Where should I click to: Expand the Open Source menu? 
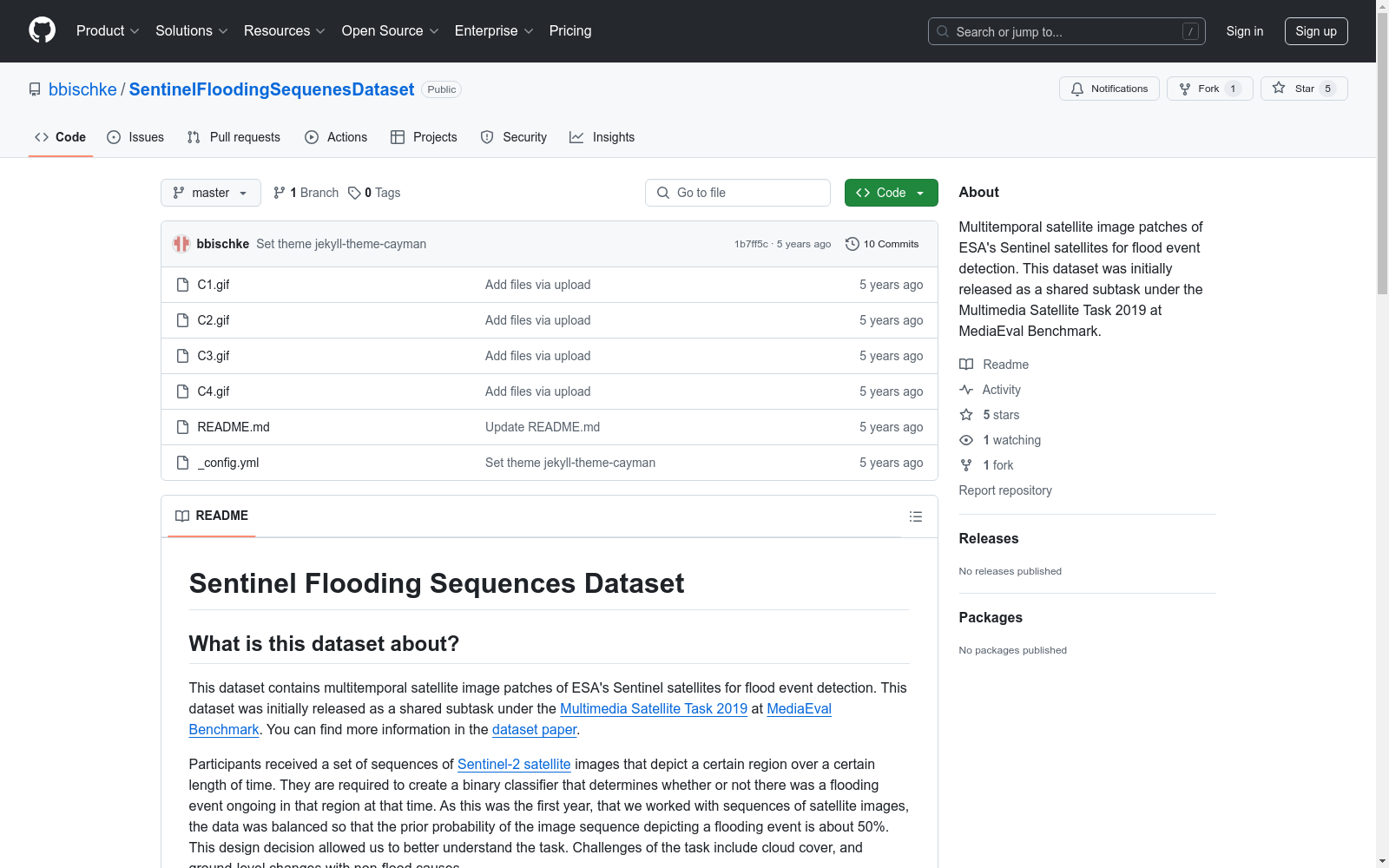[x=391, y=31]
